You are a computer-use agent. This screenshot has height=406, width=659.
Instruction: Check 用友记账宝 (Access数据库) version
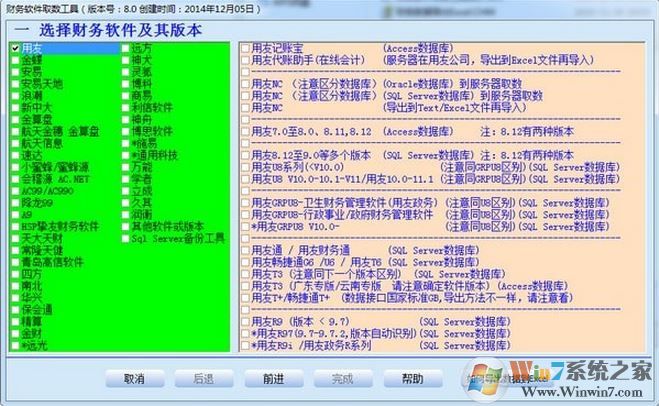pyautogui.click(x=245, y=48)
